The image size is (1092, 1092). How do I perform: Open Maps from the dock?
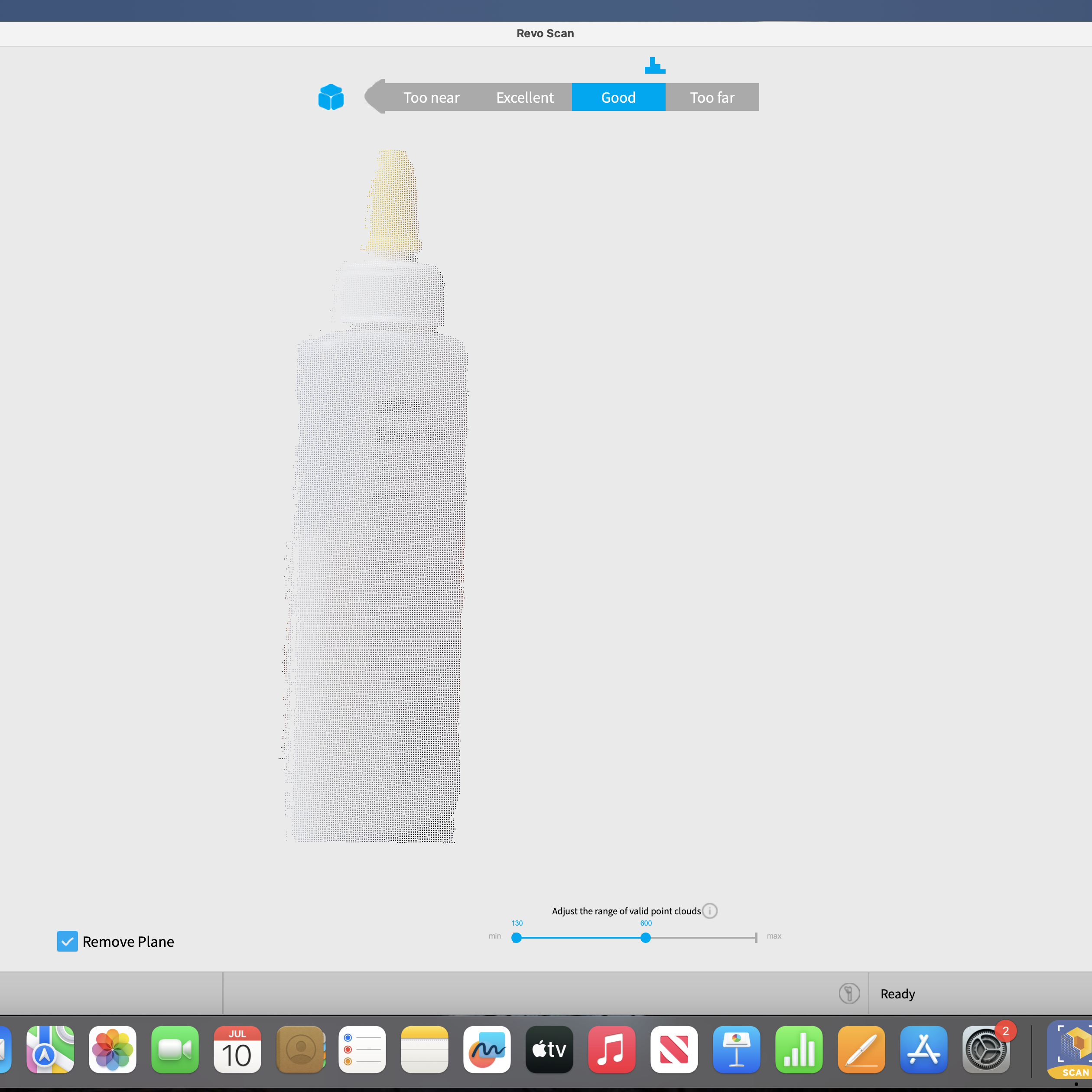pyautogui.click(x=50, y=1049)
